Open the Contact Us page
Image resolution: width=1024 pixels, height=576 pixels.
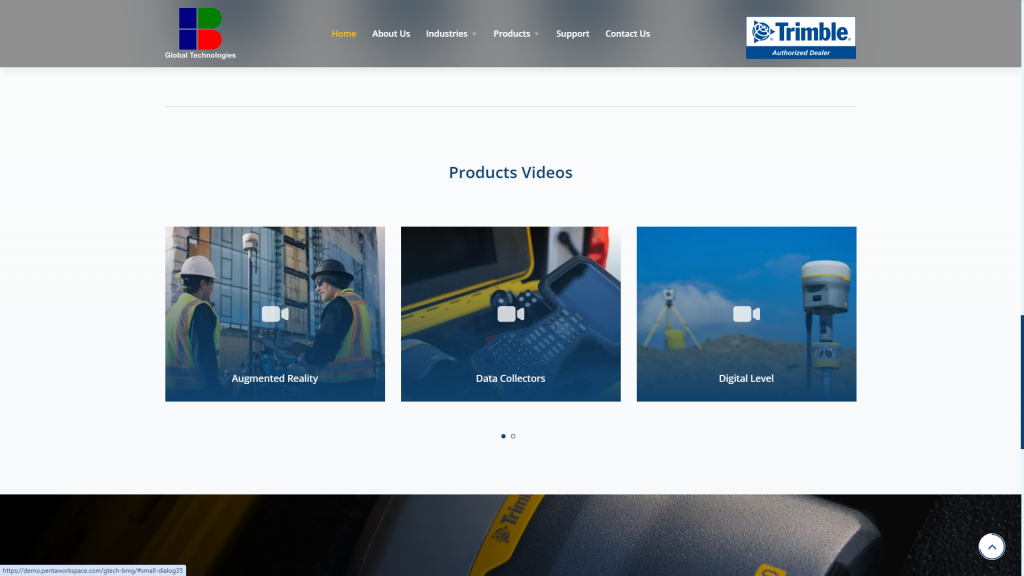click(627, 33)
